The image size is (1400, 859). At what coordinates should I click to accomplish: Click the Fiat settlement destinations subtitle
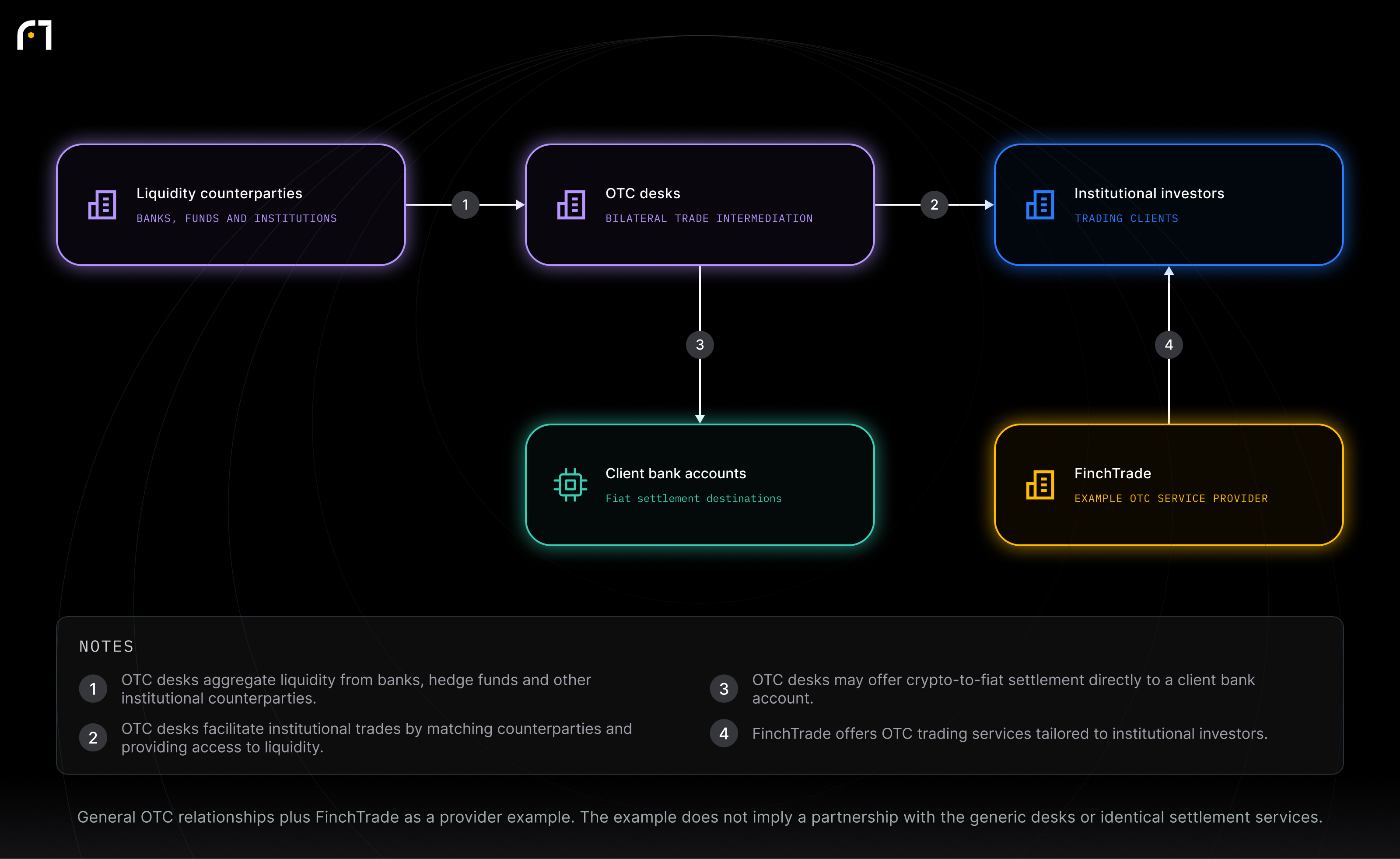coord(693,498)
